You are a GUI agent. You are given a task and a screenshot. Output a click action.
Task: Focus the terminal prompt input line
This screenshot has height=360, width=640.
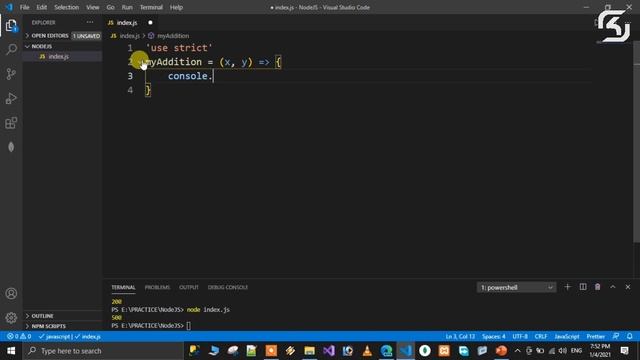[189, 325]
